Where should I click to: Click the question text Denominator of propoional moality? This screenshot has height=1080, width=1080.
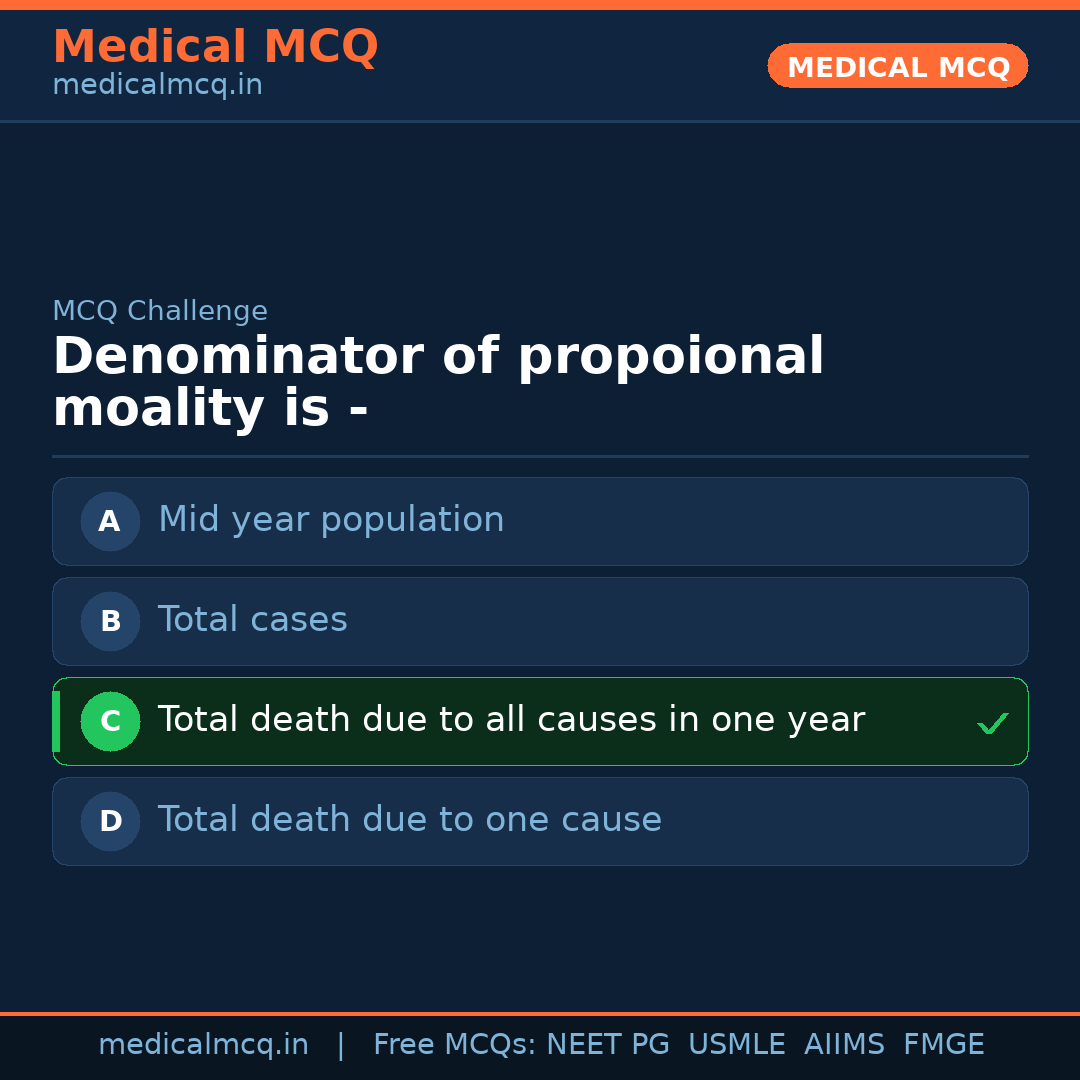pos(437,380)
